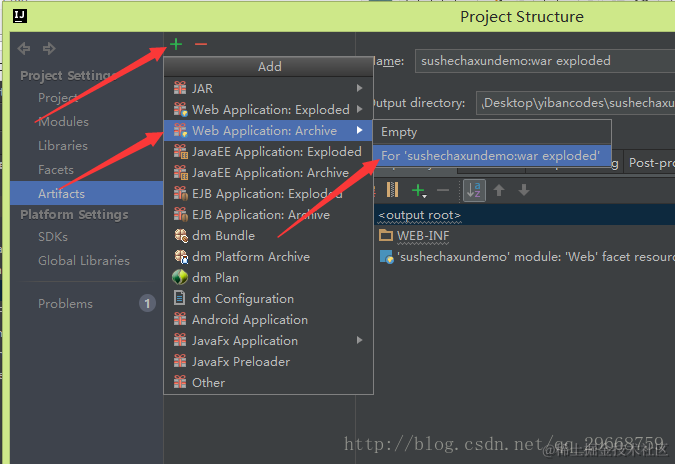
Task: Expand the JAR submenu arrow
Action: click(x=359, y=88)
